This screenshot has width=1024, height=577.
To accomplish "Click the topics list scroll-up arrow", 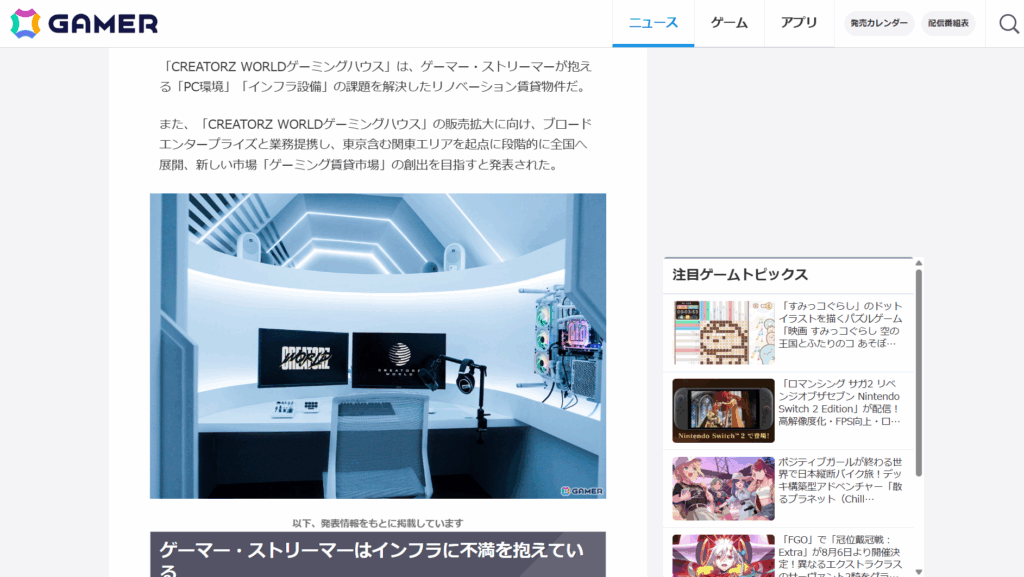I will (919, 263).
